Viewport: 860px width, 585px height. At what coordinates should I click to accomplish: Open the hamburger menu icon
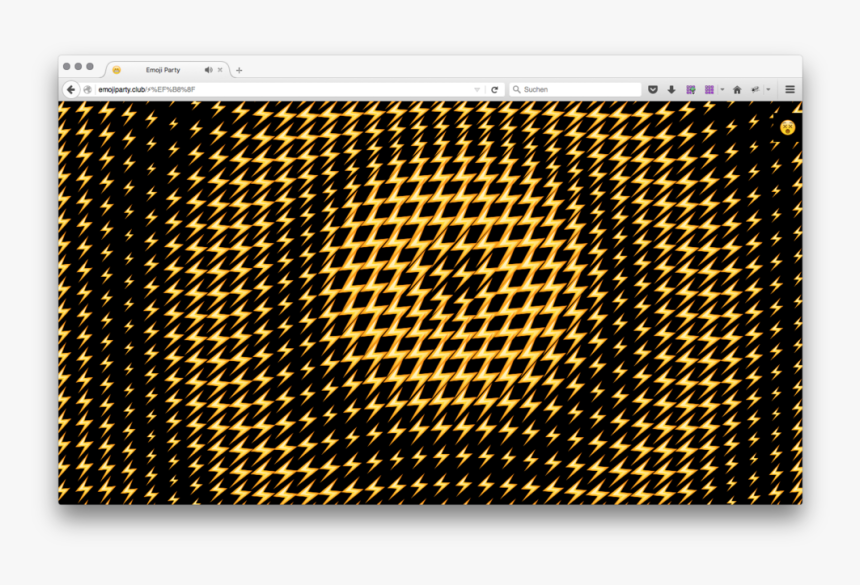790,90
